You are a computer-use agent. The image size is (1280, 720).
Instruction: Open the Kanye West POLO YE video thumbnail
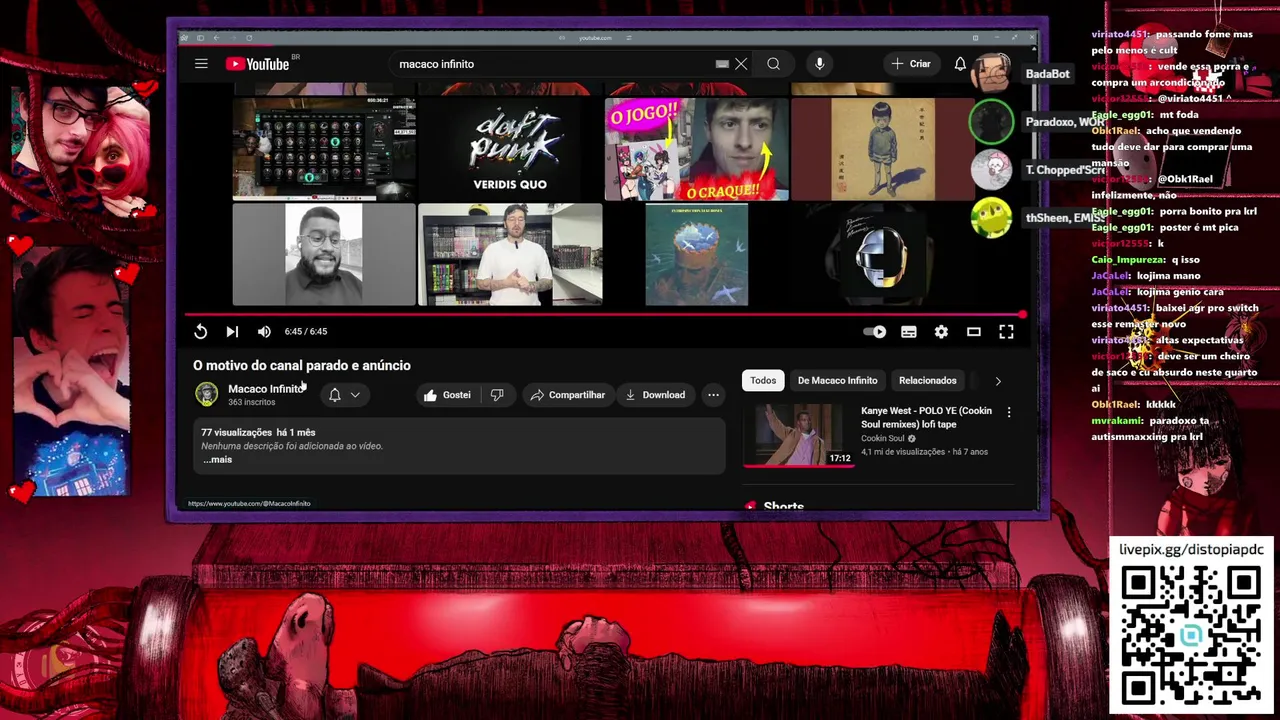(799, 435)
